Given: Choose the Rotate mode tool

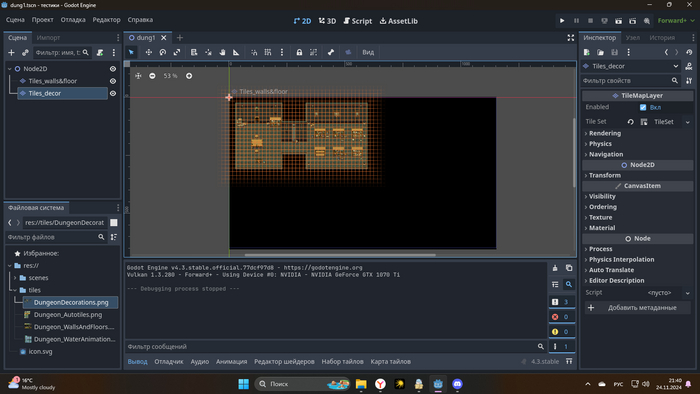Looking at the screenshot, I should [163, 52].
